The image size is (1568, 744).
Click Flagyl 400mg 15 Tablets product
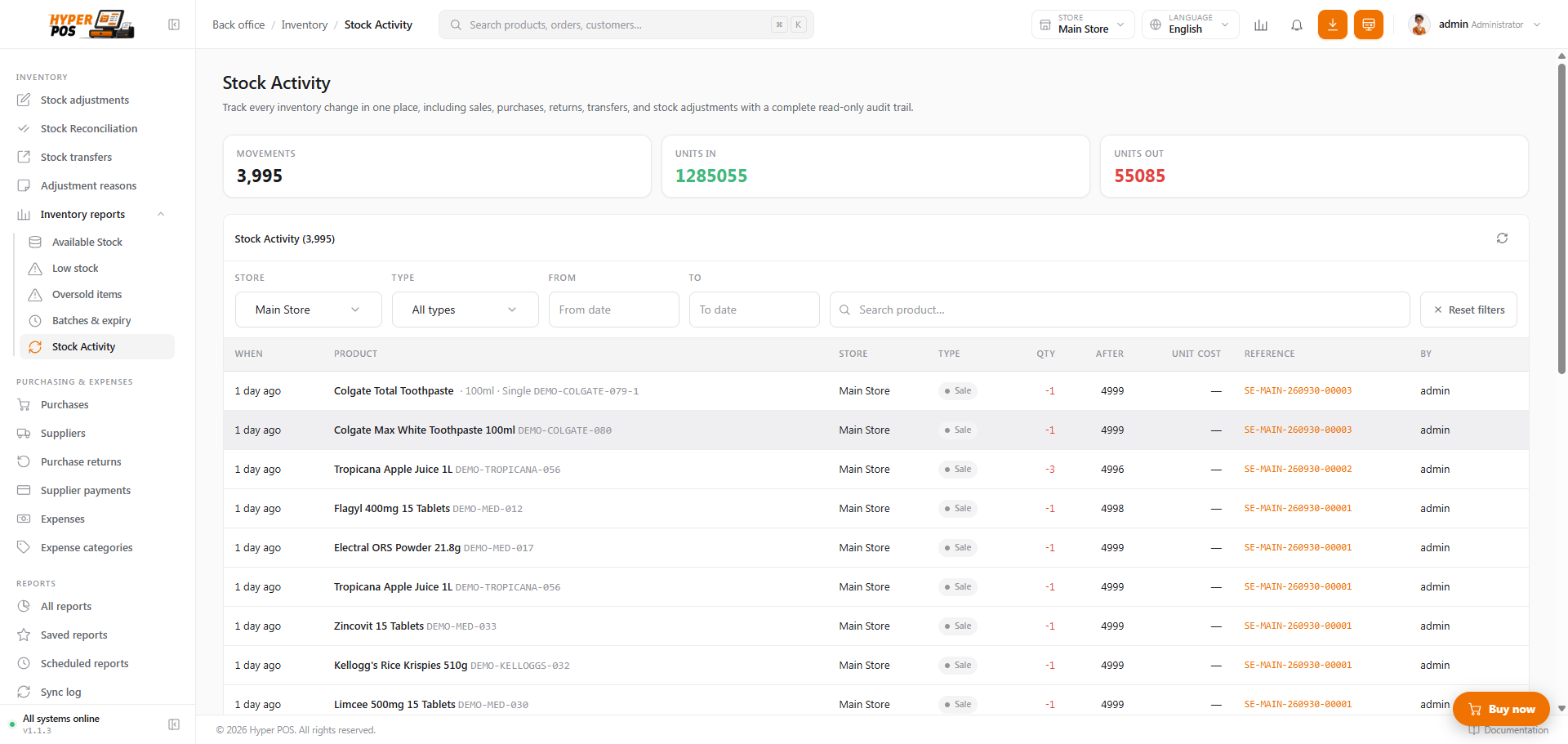click(x=392, y=508)
